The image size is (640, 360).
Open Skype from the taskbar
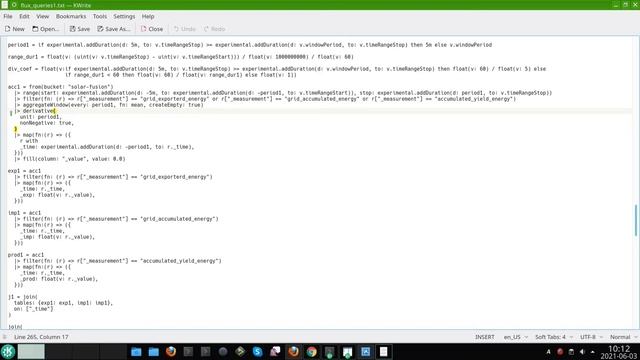257,351
